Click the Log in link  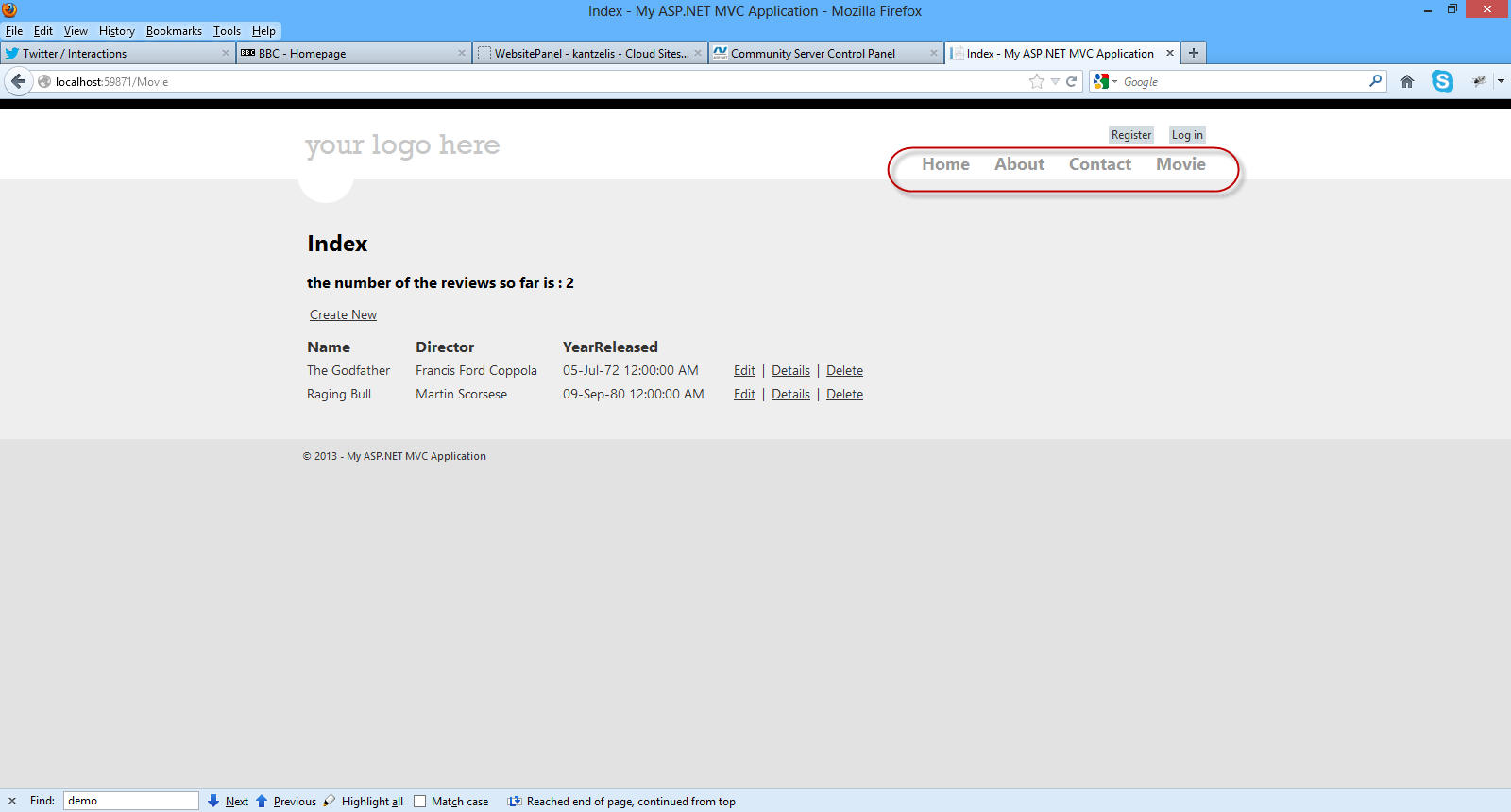1187,135
